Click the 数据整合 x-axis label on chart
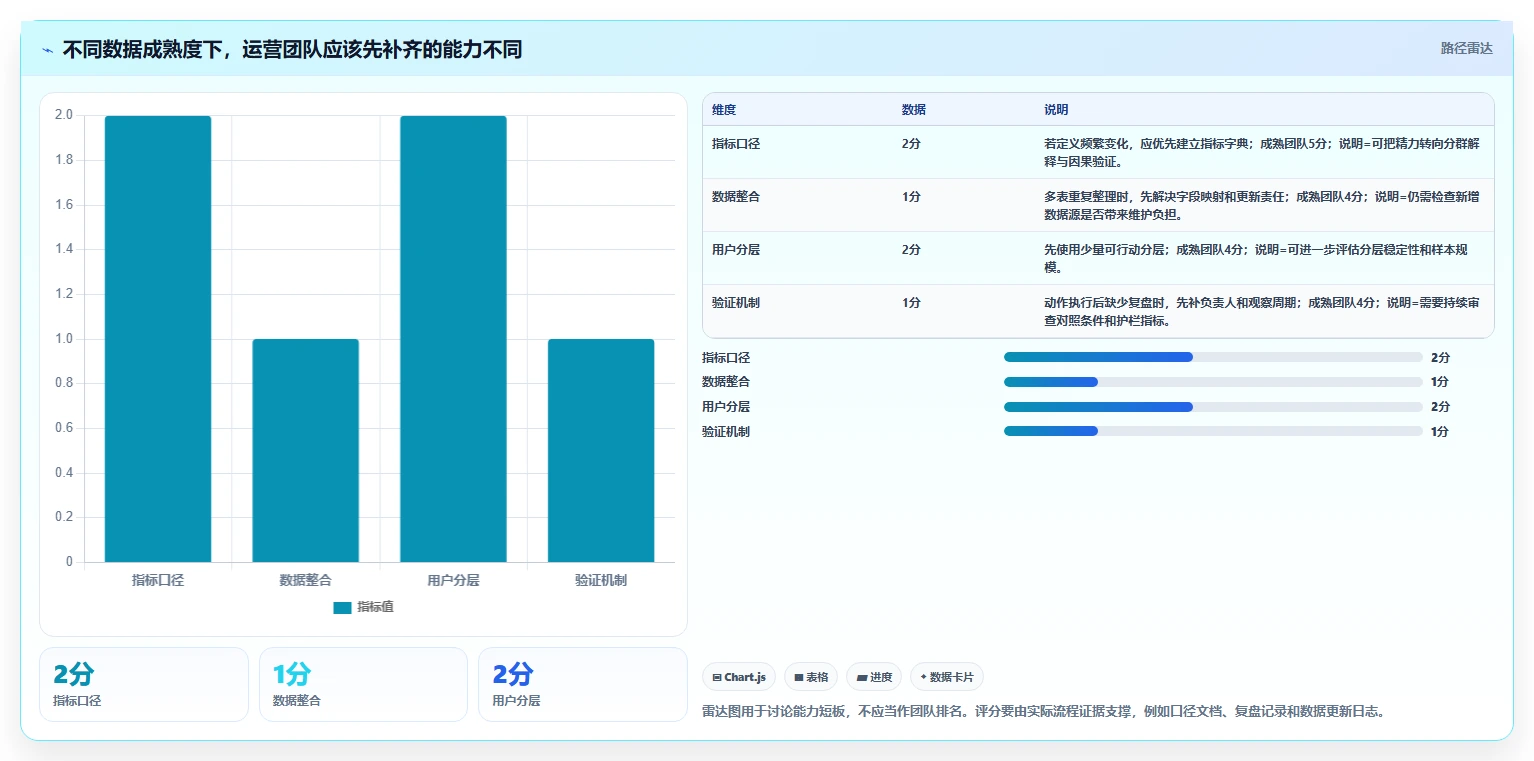The height and width of the screenshot is (761, 1534). pos(306,580)
